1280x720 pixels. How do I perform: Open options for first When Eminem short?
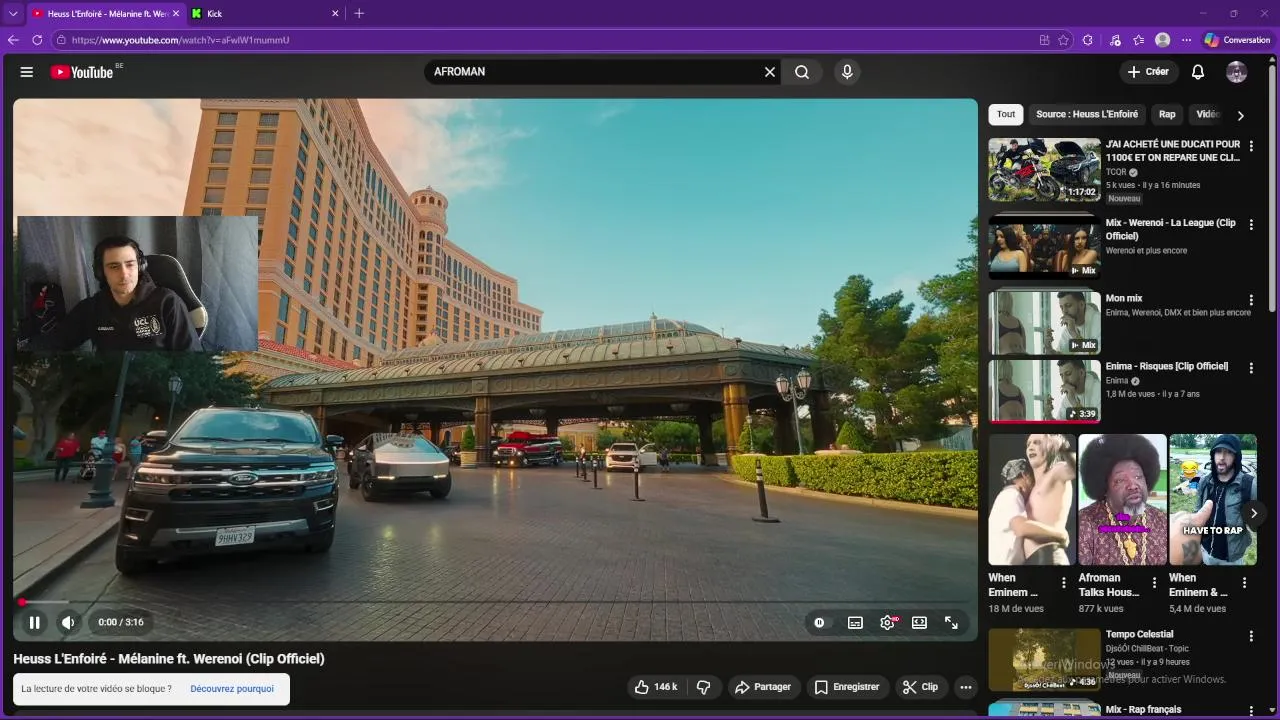(1064, 583)
